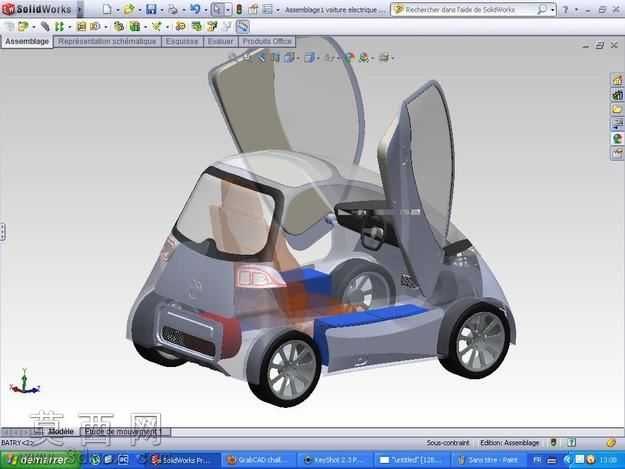Switch to the Produits Office tab
This screenshot has width=625, height=469.
click(x=267, y=41)
